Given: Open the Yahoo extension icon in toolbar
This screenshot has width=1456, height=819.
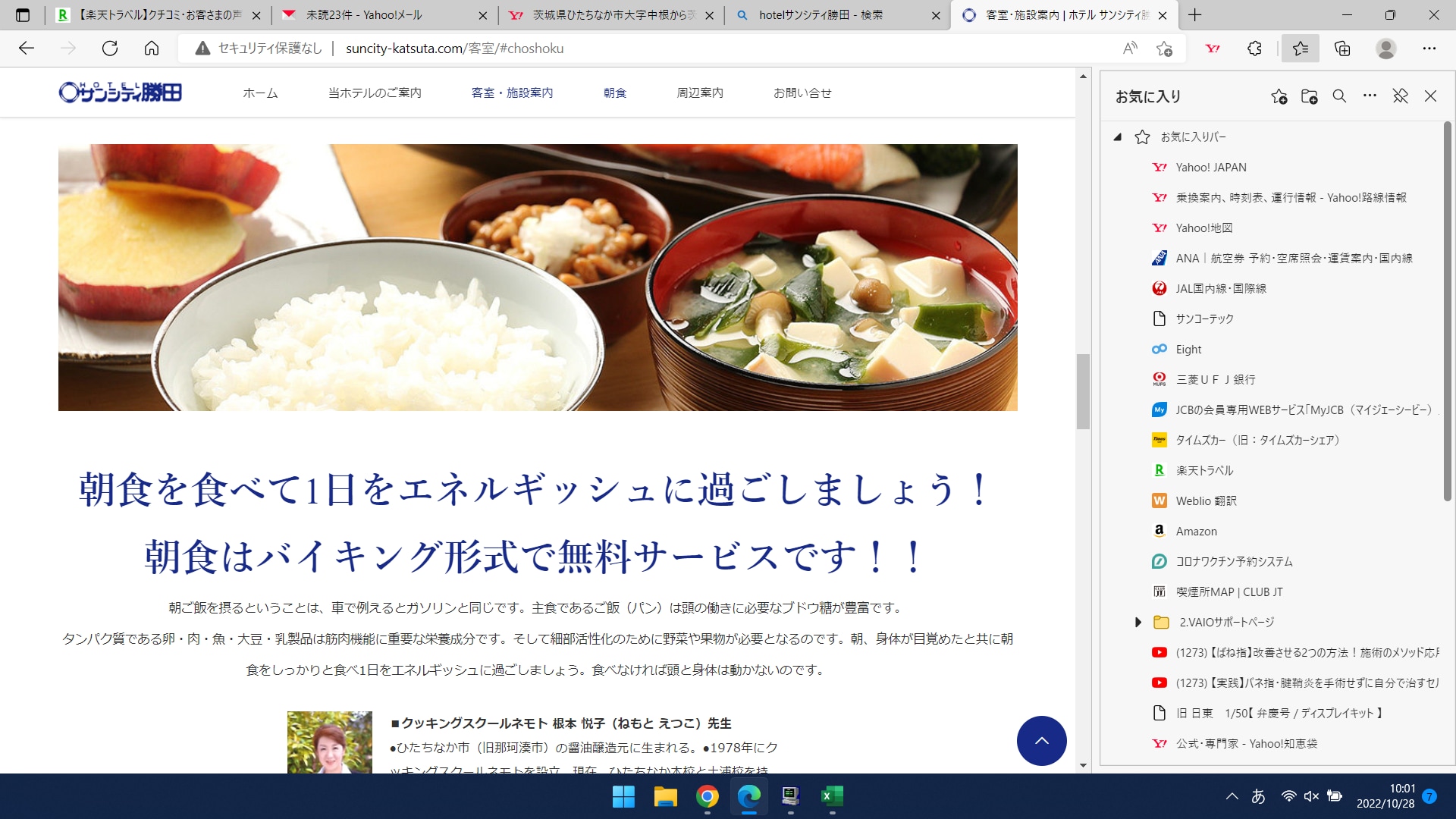Looking at the screenshot, I should pos(1213,49).
